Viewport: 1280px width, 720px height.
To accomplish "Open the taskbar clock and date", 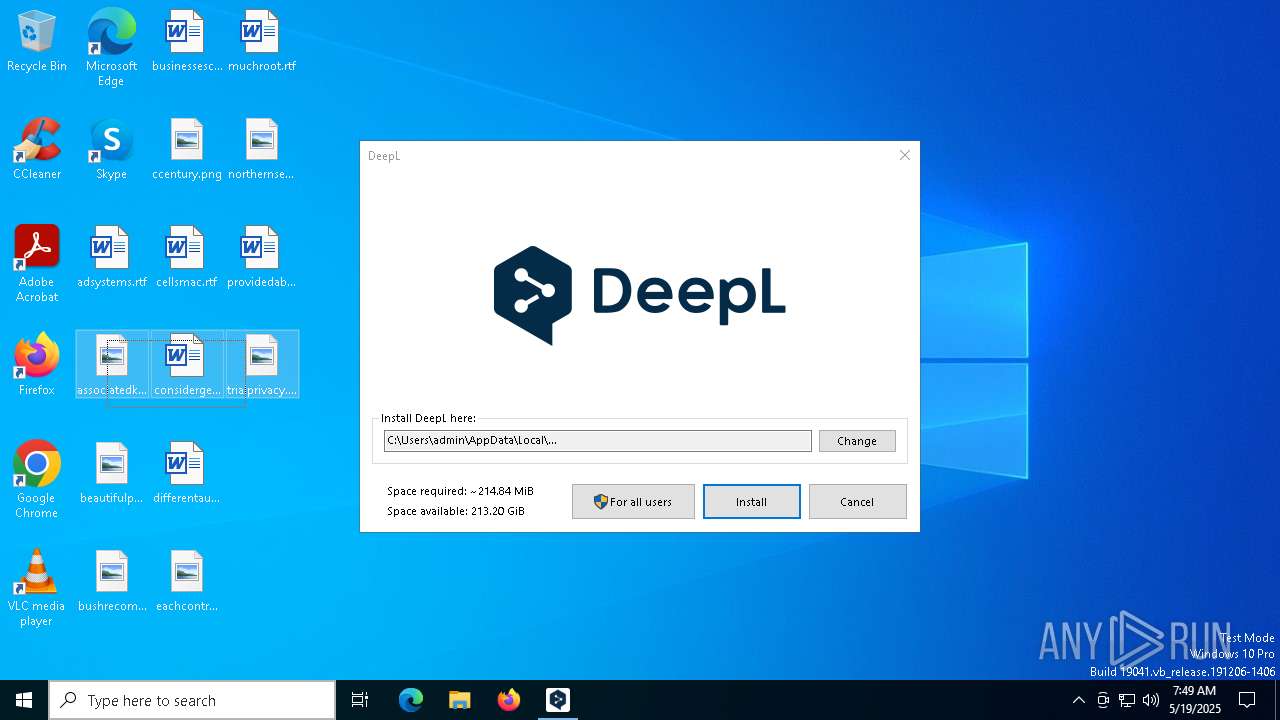I will coord(1194,700).
